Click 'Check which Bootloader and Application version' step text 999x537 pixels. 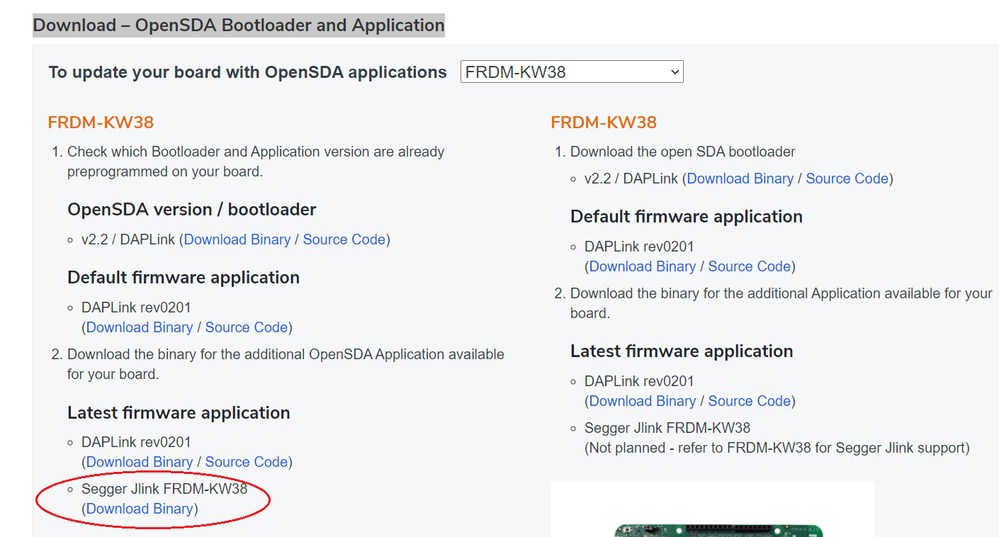(255, 162)
